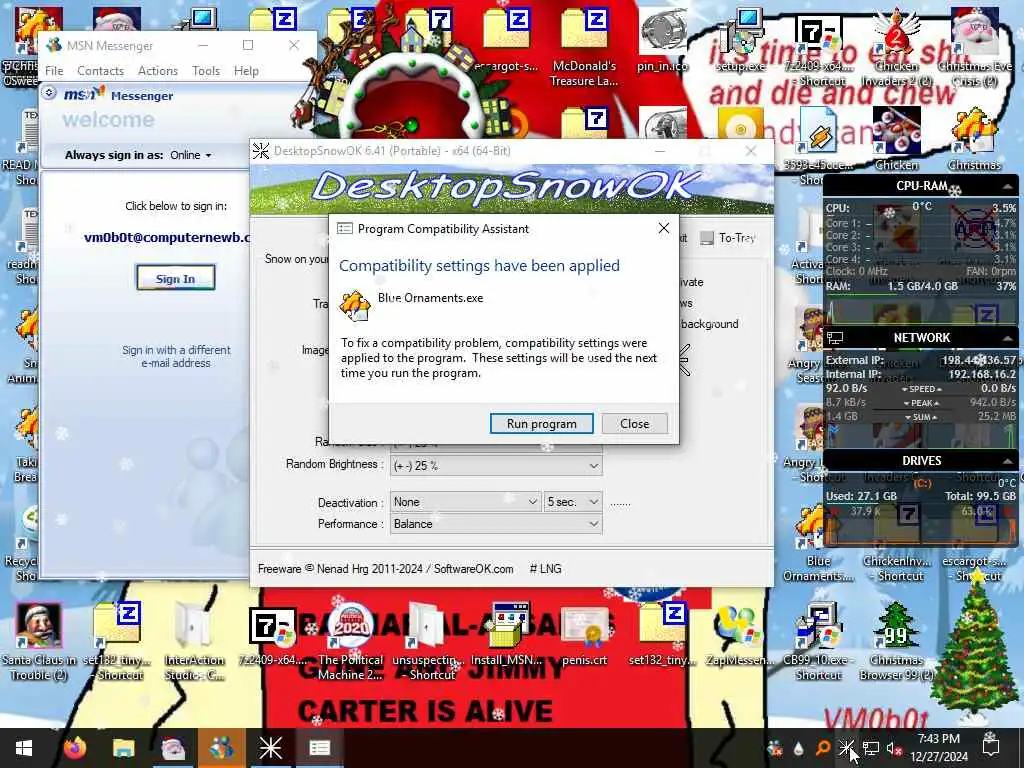Click the DesktopSnowOK snowflake tray icon
This screenshot has height=768, width=1024.
tap(846, 748)
